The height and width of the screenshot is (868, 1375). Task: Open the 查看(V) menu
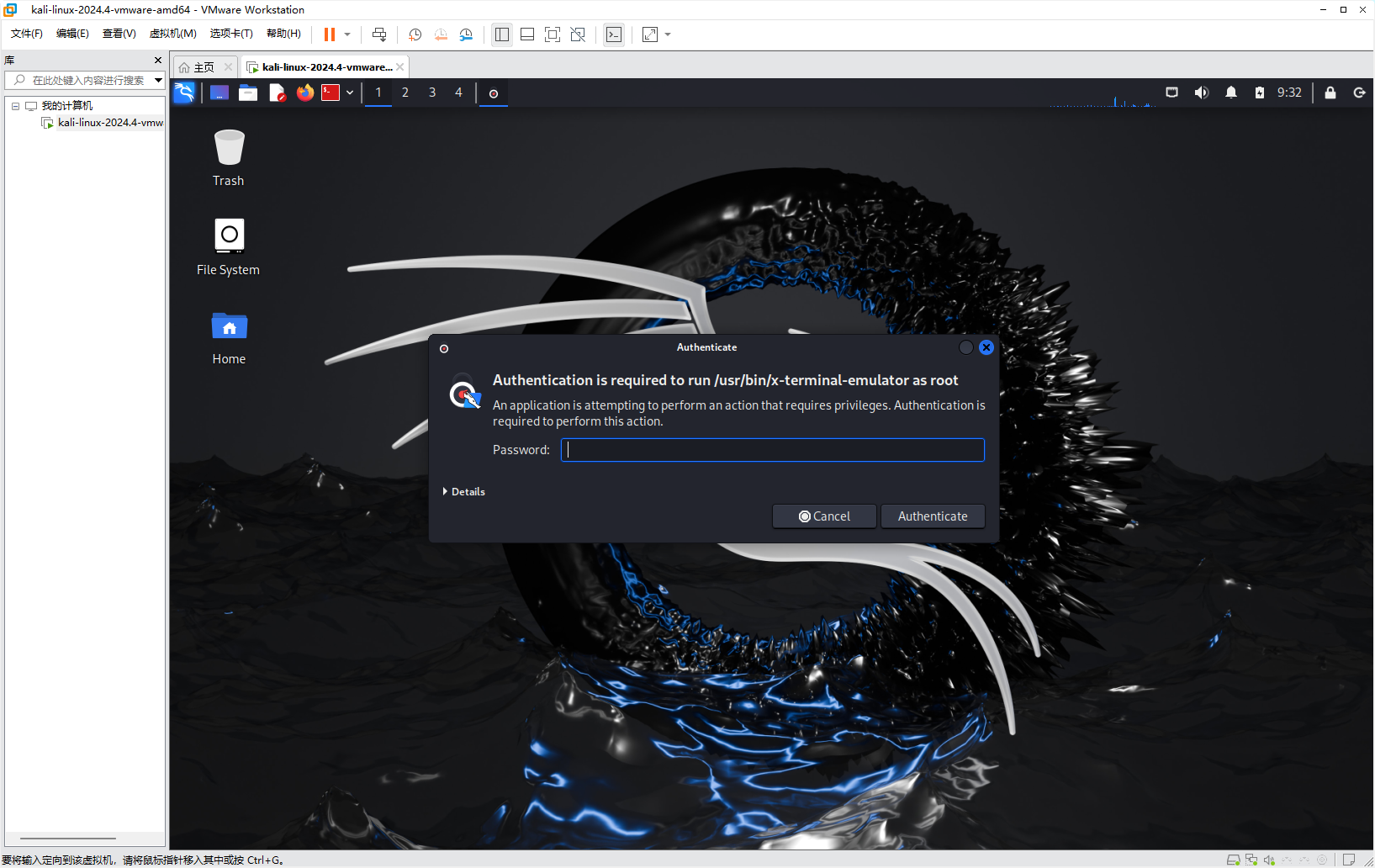(119, 34)
